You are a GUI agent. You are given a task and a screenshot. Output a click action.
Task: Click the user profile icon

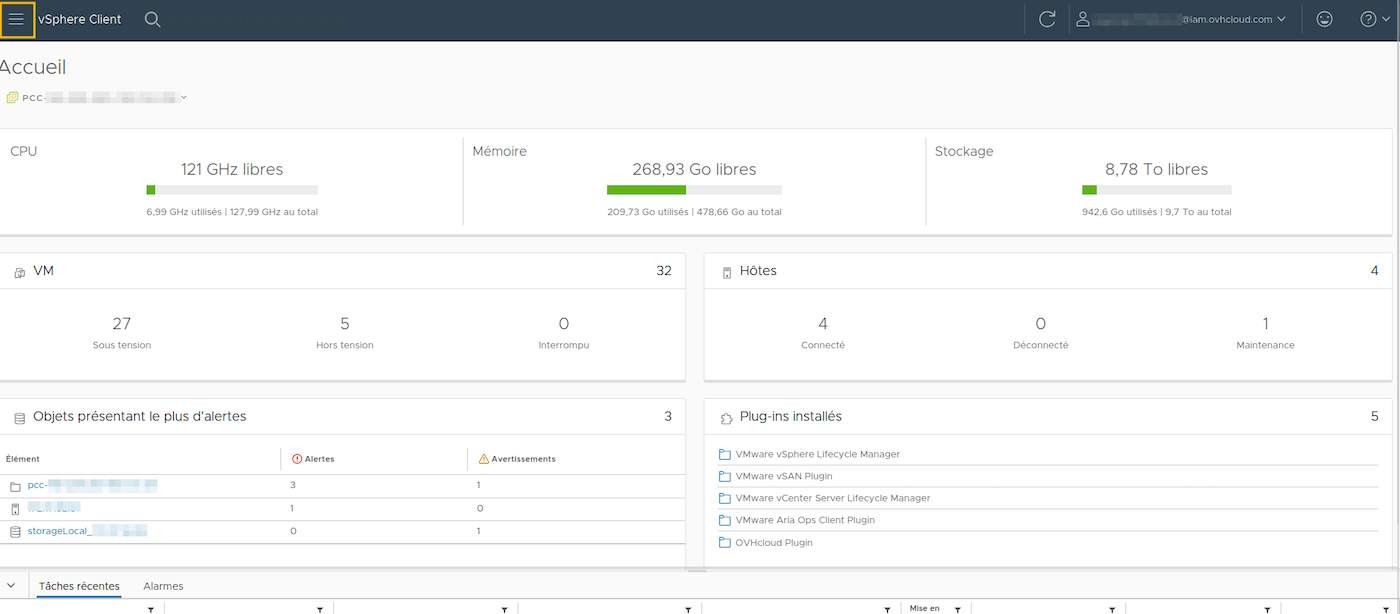coord(1083,18)
